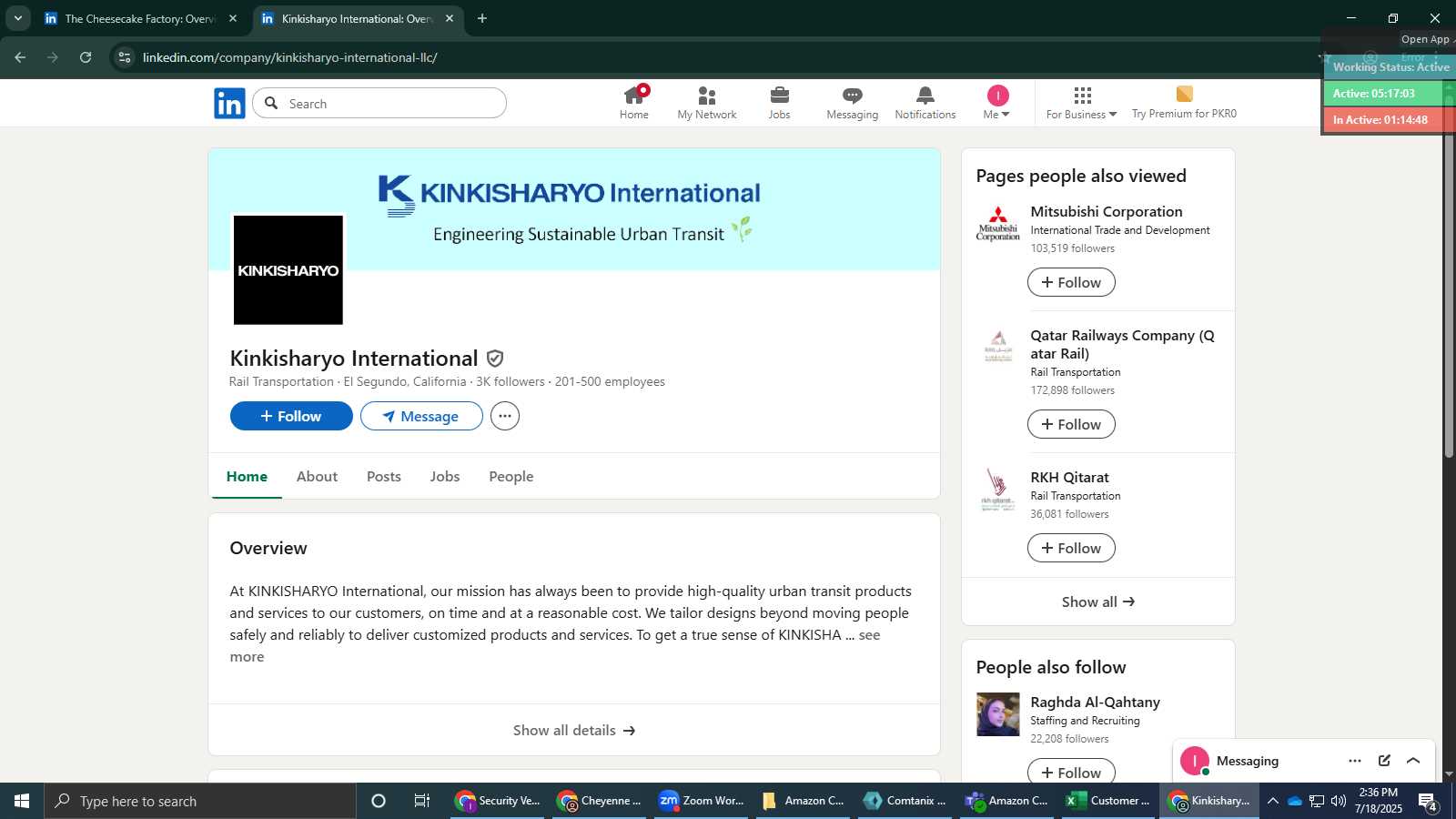Follow Mitsubishi Corporation

(x=1071, y=282)
